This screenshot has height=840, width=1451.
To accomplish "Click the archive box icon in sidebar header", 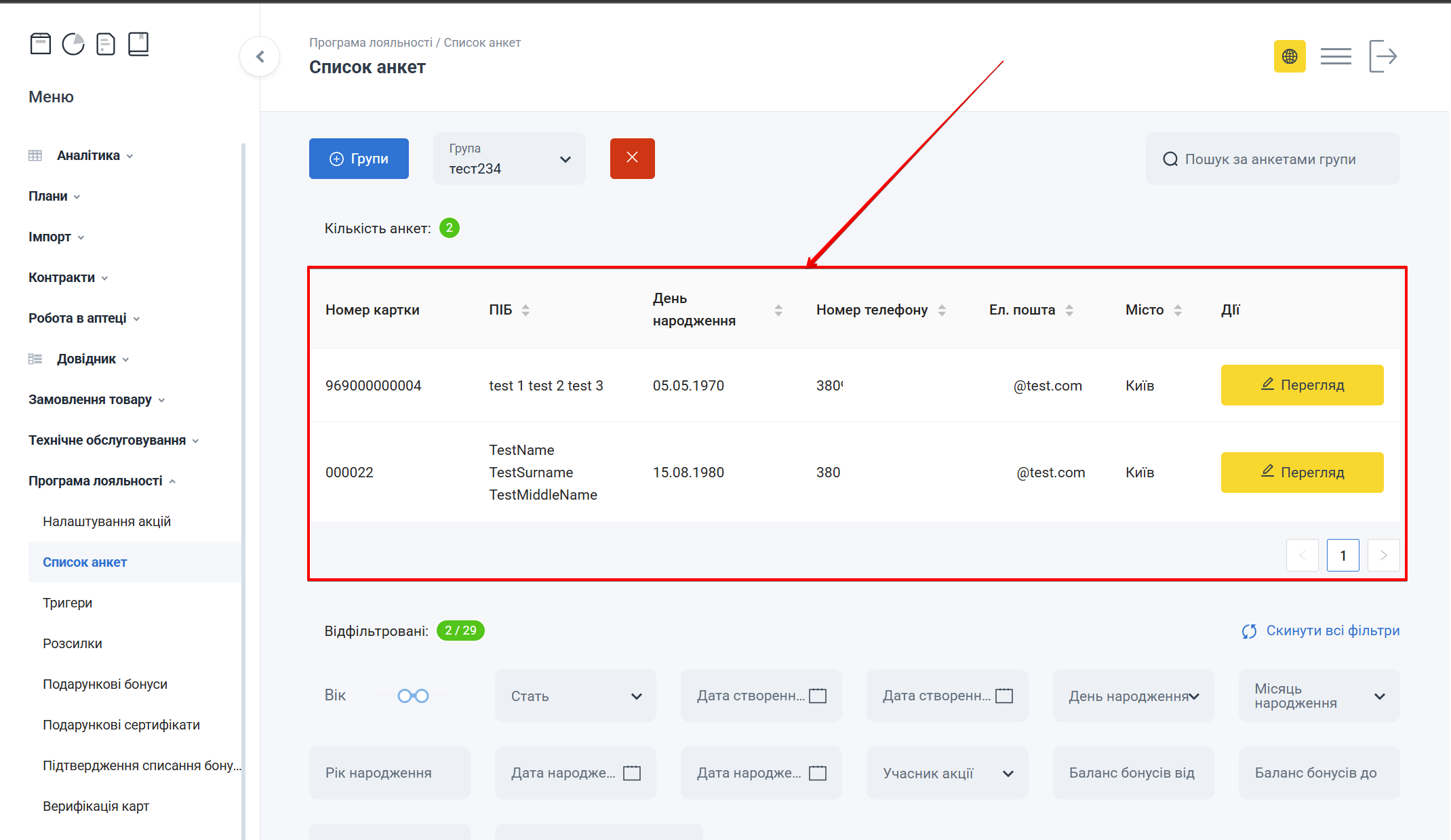I will coord(41,44).
